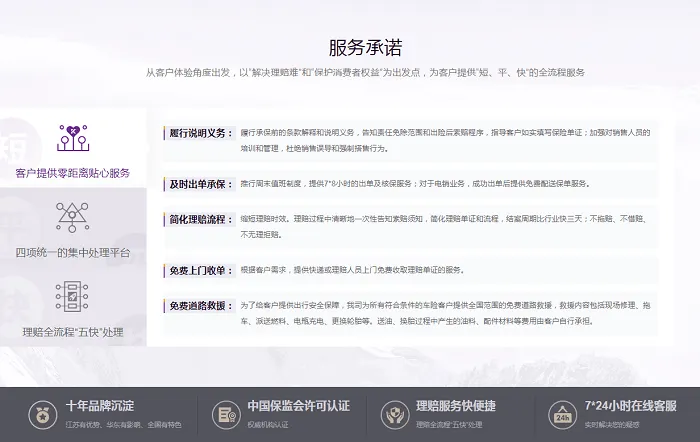Click the medal icon beside 十年品牌沉淀
Viewport: 700px width, 442px height.
(42, 414)
